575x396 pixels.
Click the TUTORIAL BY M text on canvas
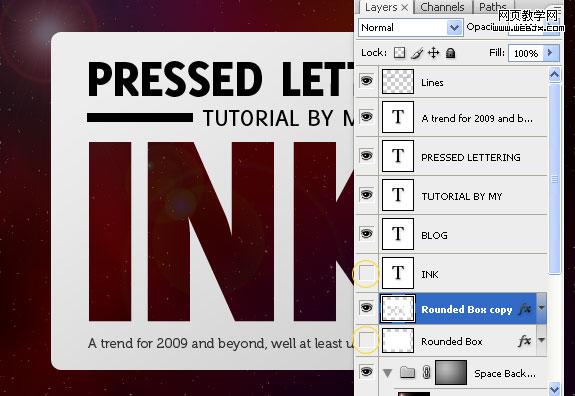coord(278,118)
